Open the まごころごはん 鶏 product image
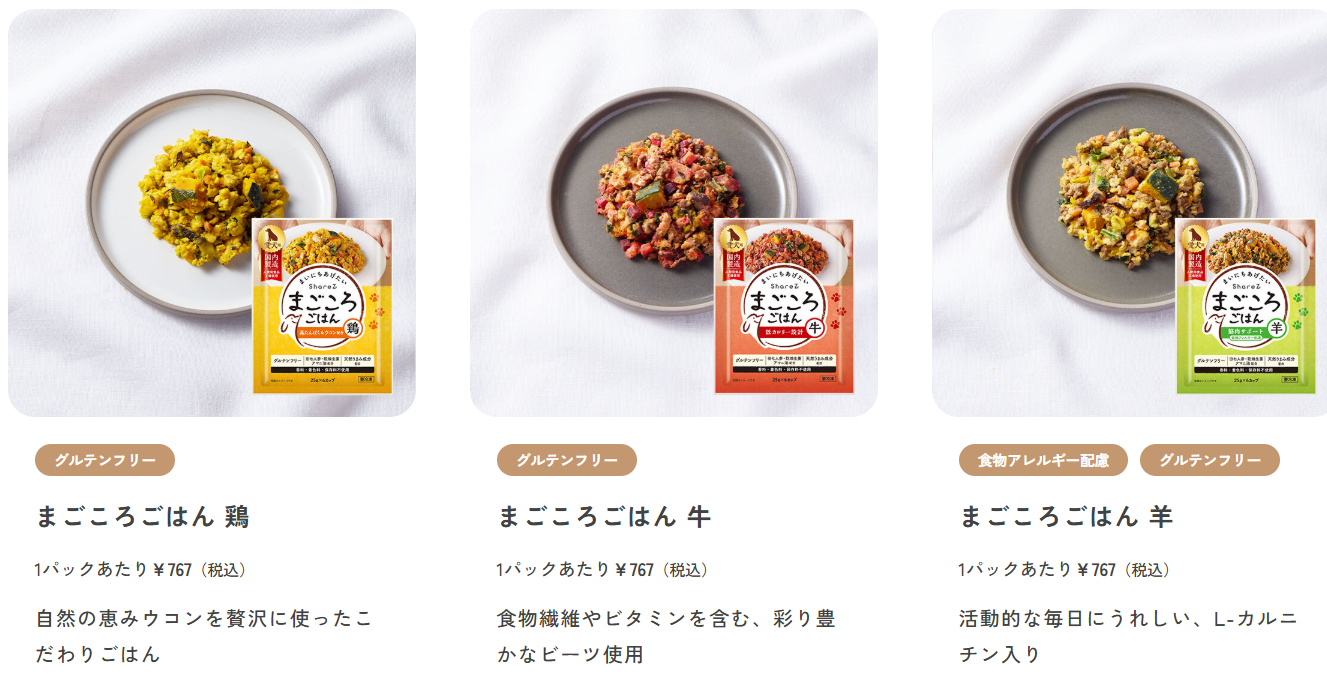This screenshot has height=679, width=1327. click(212, 213)
